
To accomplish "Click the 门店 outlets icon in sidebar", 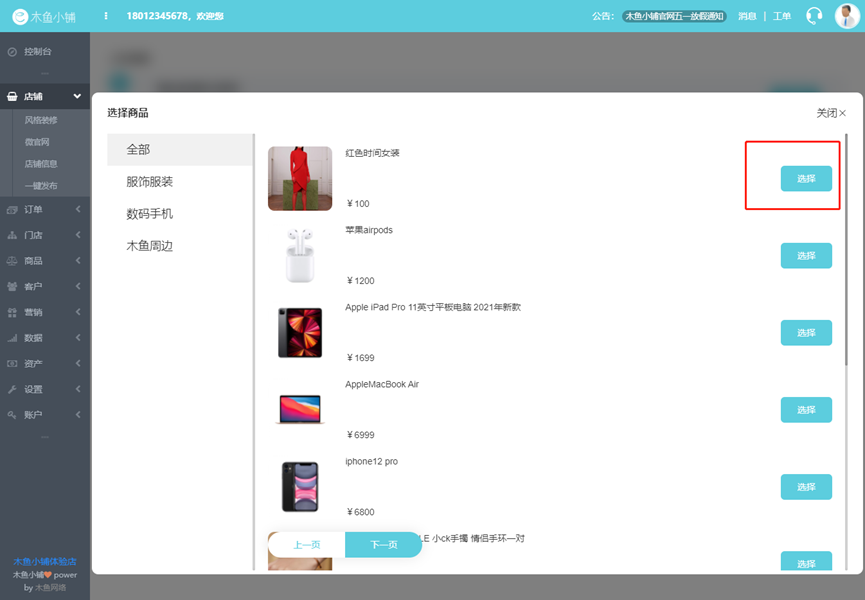I will [12, 235].
